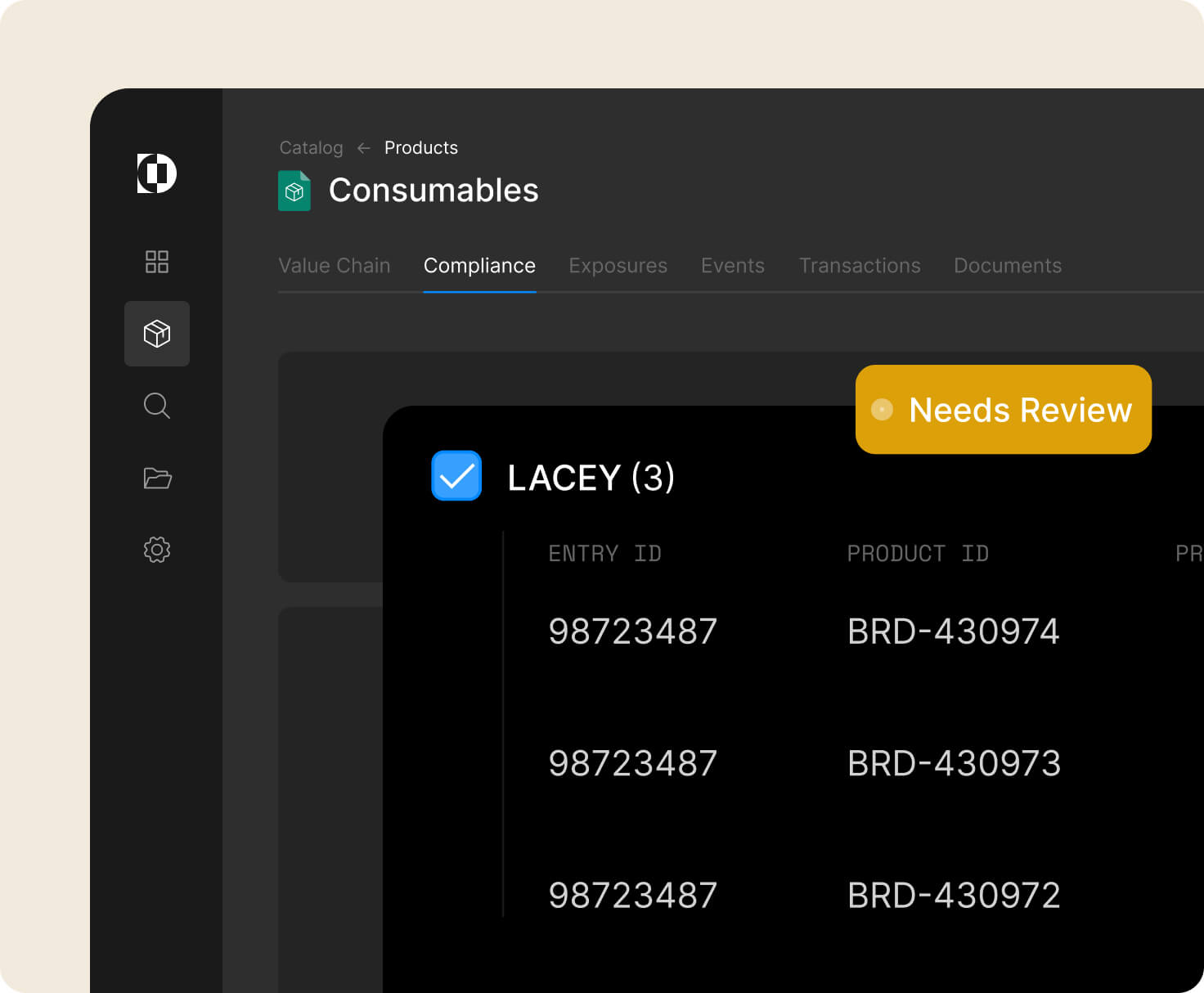Click the PRODUCT ID column header
This screenshot has height=993, width=1204.
pyautogui.click(x=918, y=554)
